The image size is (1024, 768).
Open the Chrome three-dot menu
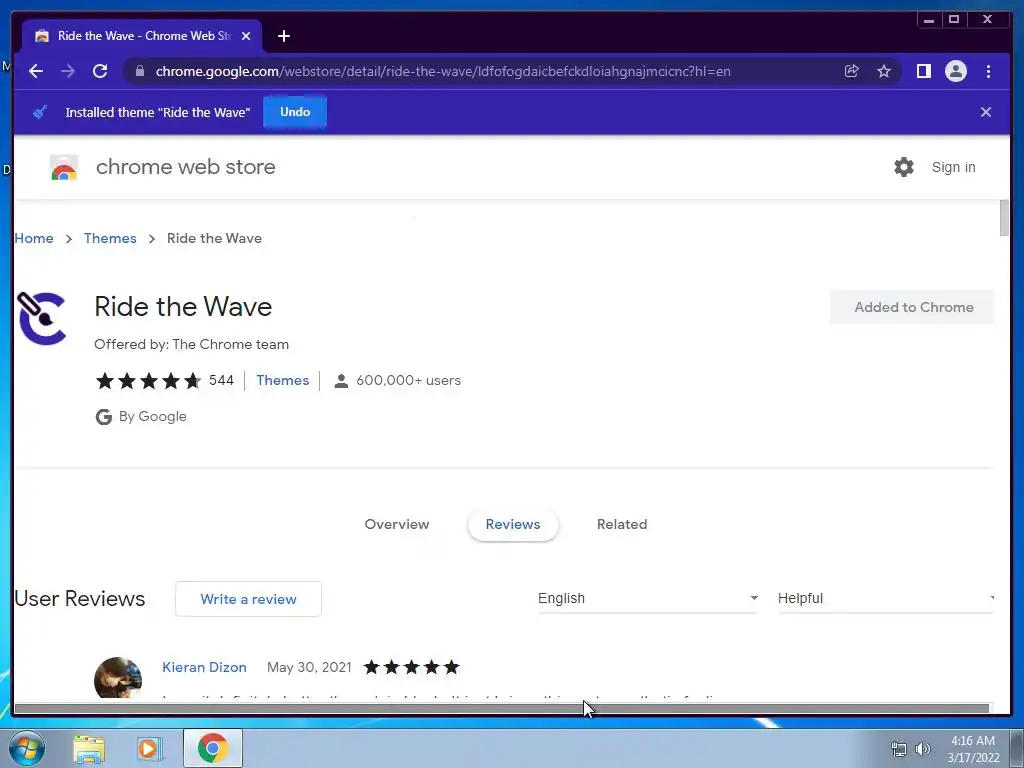click(x=989, y=71)
